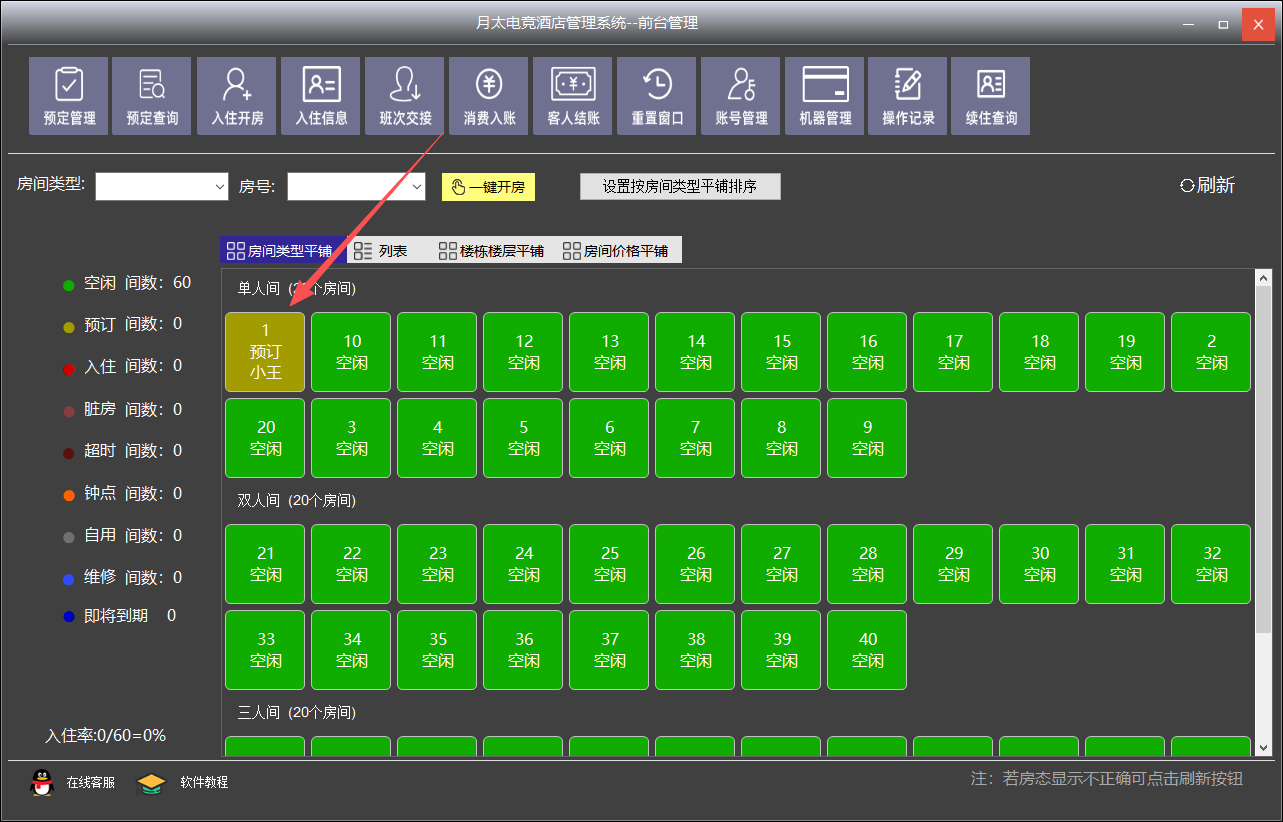Click the 消费入账 consumption posting icon
Screen dimensions: 1283x822
pos(489,96)
